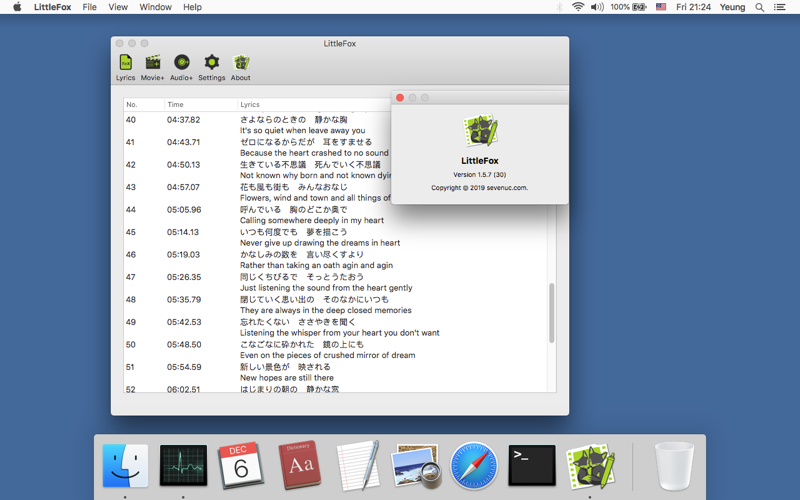This screenshot has width=800, height=500.
Task: Open Preview from the Dock
Action: 416,466
